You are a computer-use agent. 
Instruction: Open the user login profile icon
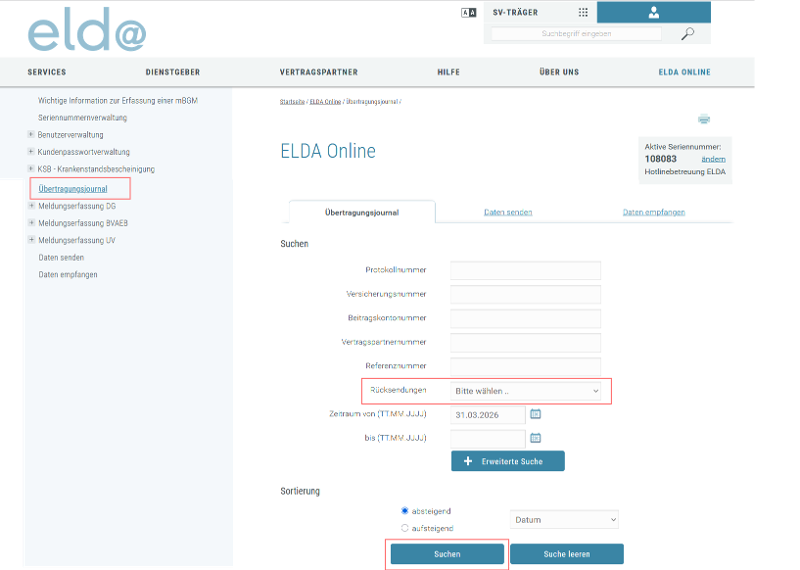tap(654, 12)
